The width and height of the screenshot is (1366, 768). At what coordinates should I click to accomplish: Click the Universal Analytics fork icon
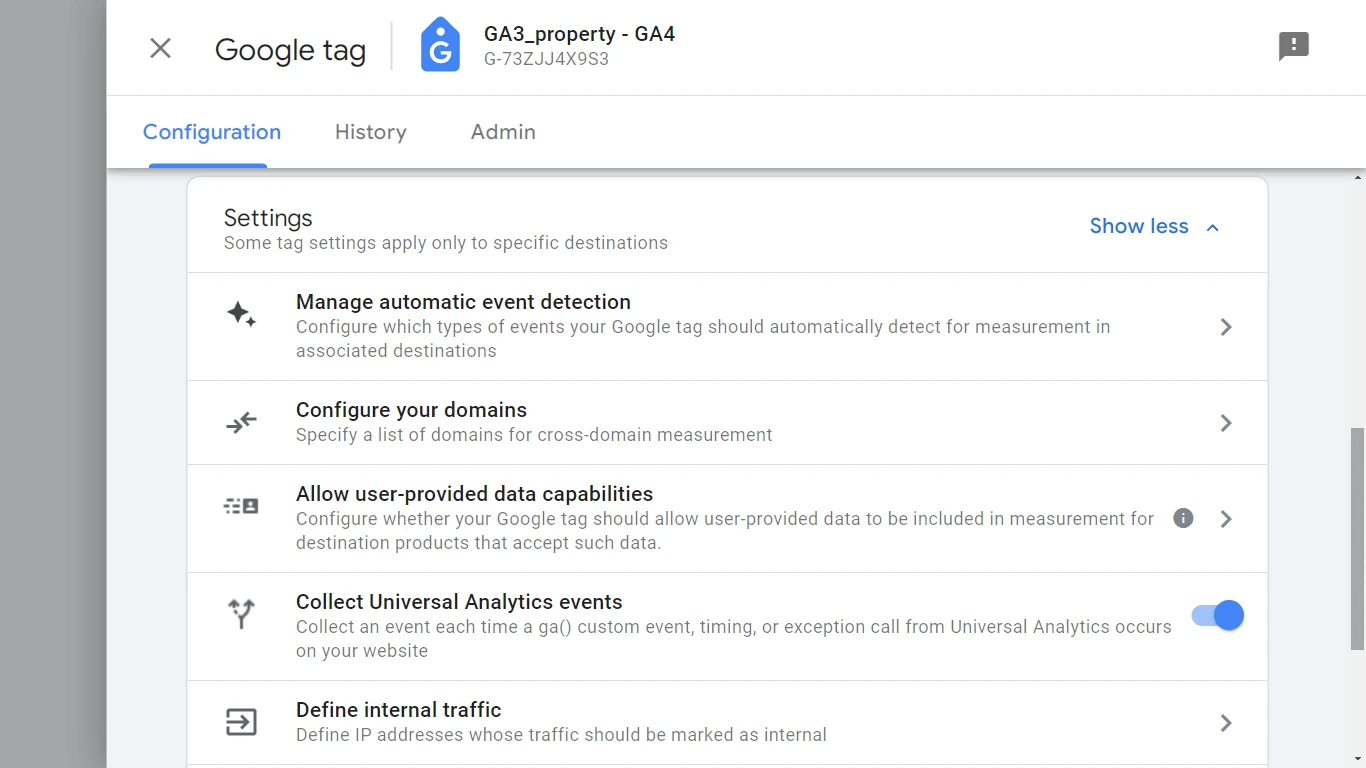(241, 613)
